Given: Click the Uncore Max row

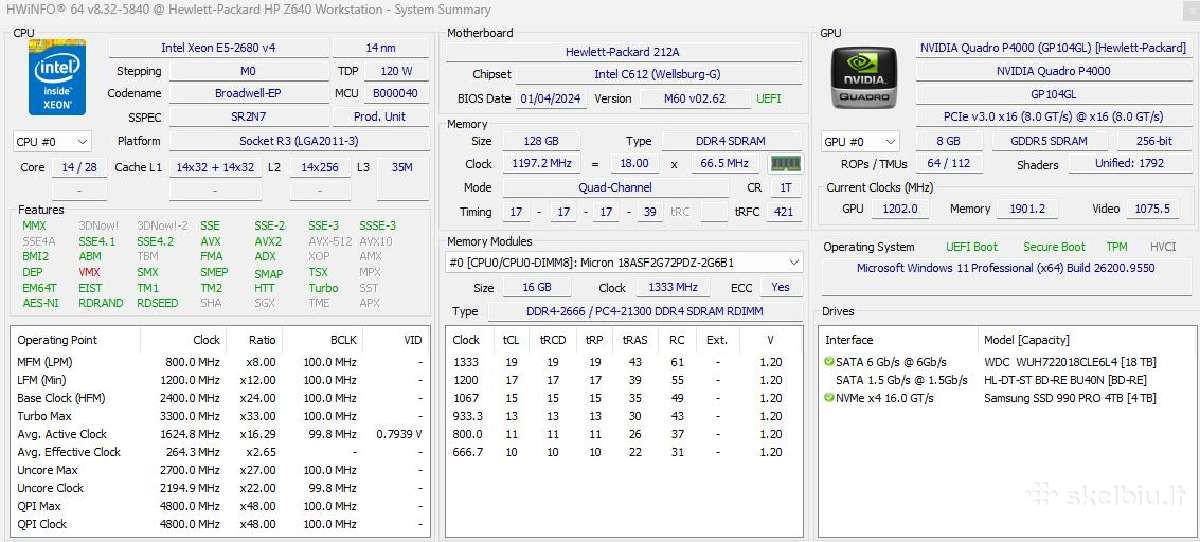Looking at the screenshot, I should tap(221, 470).
